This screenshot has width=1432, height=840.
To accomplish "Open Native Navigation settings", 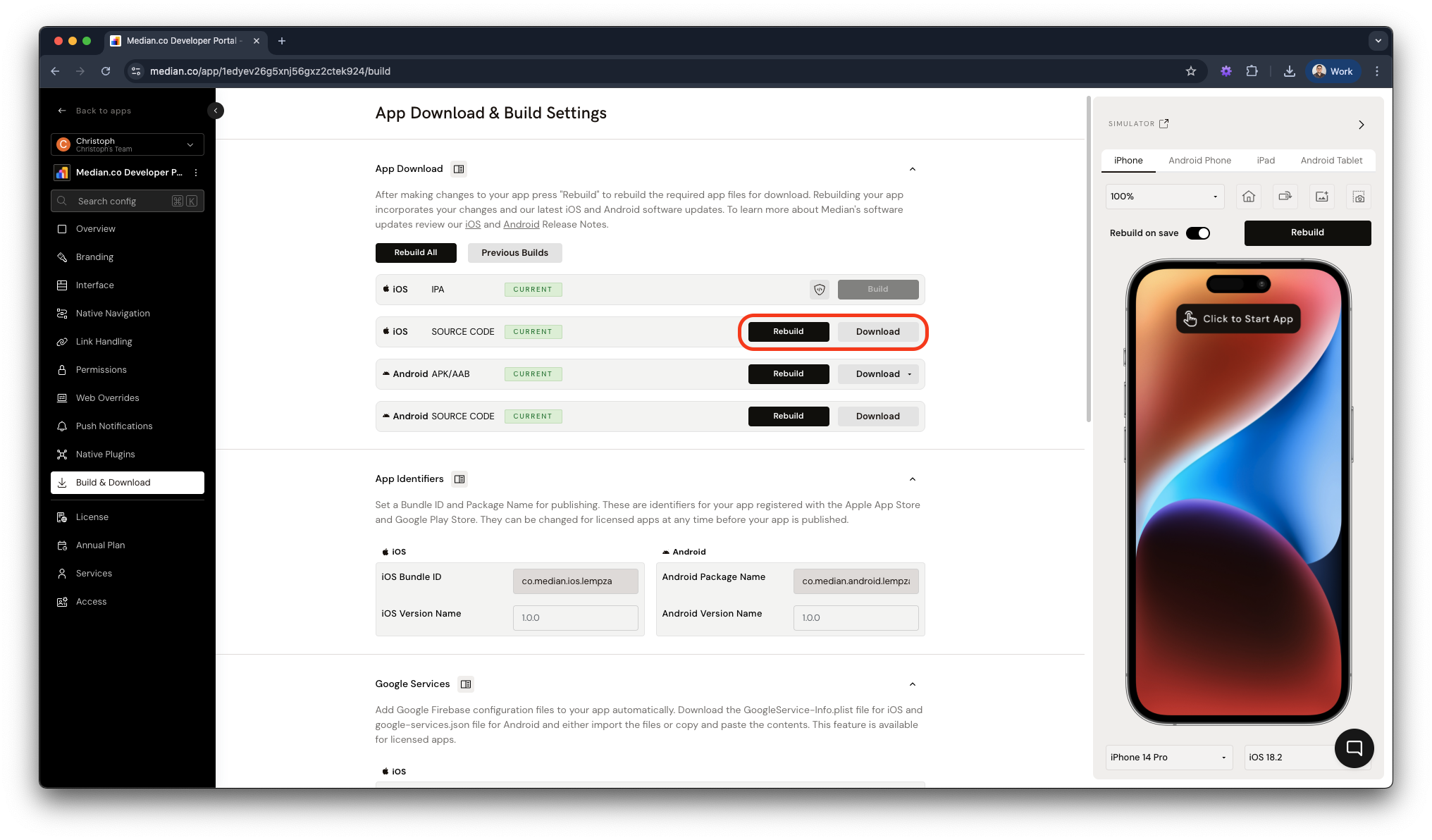I will (127, 314).
